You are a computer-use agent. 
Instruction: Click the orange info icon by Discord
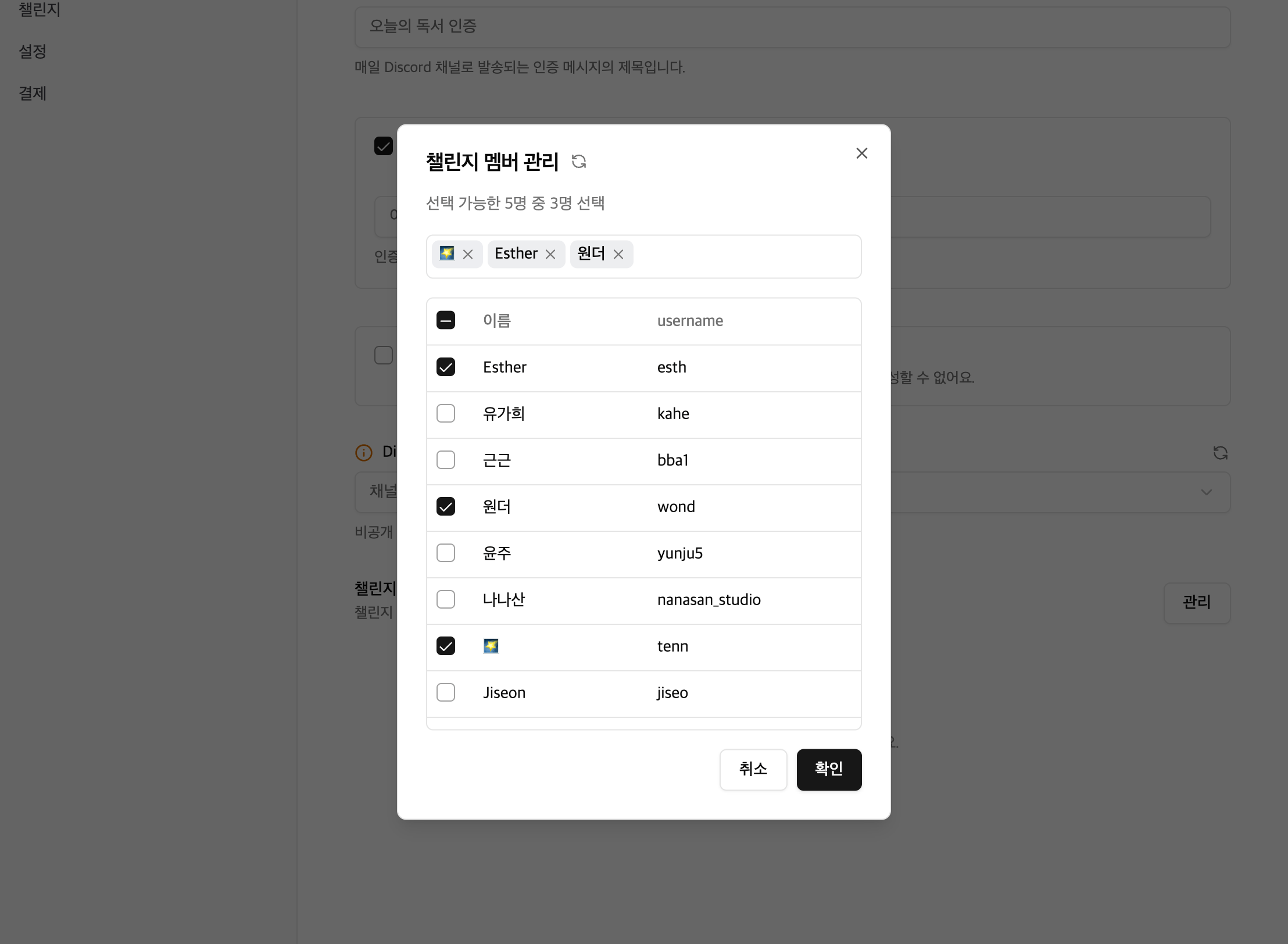point(364,453)
